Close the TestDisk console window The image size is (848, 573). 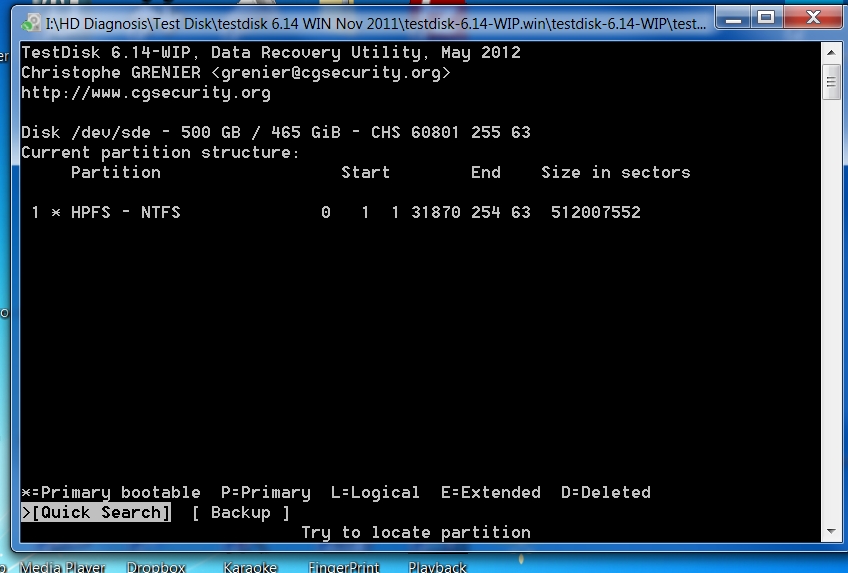[813, 19]
